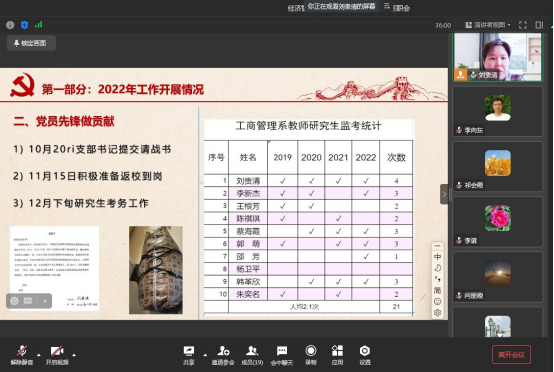Expand audio options arrow beside microphone
The height and width of the screenshot is (372, 554).
(x=39, y=355)
